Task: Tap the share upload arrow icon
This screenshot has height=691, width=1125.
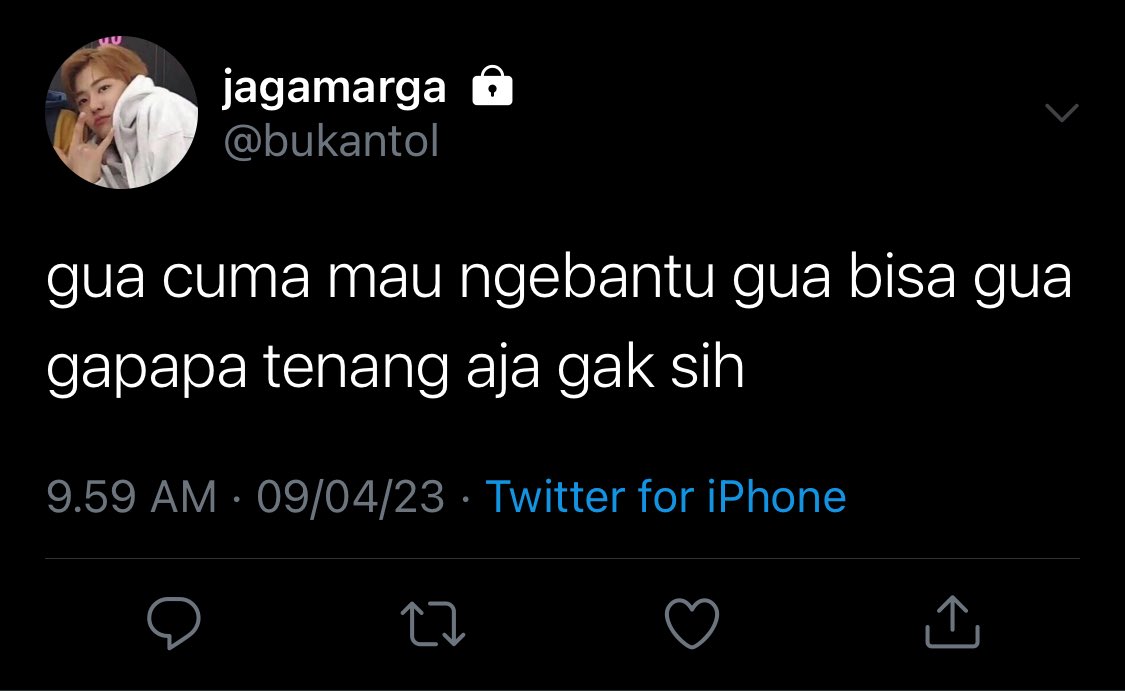Action: pos(952,622)
